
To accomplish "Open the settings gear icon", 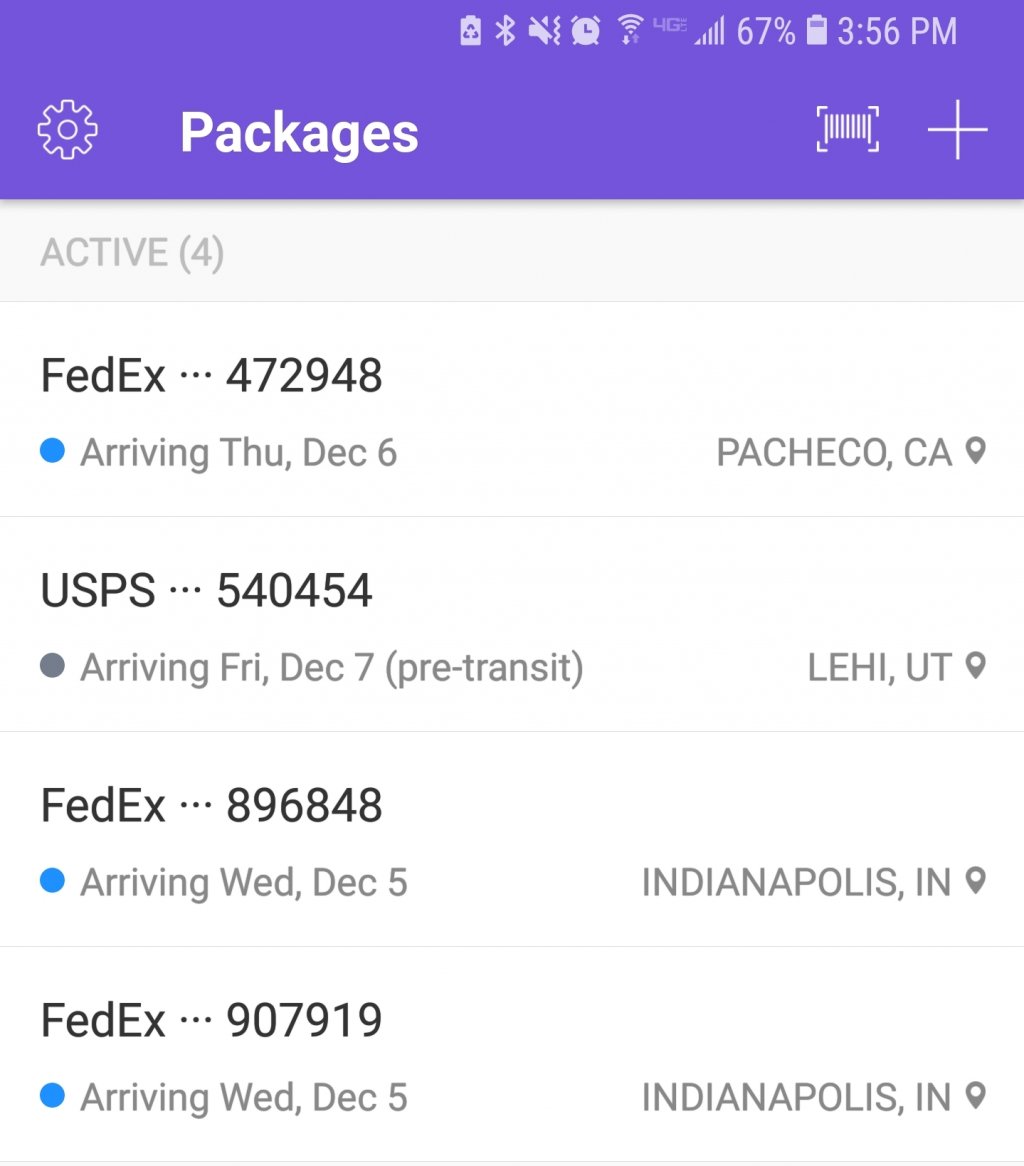I will (x=67, y=130).
